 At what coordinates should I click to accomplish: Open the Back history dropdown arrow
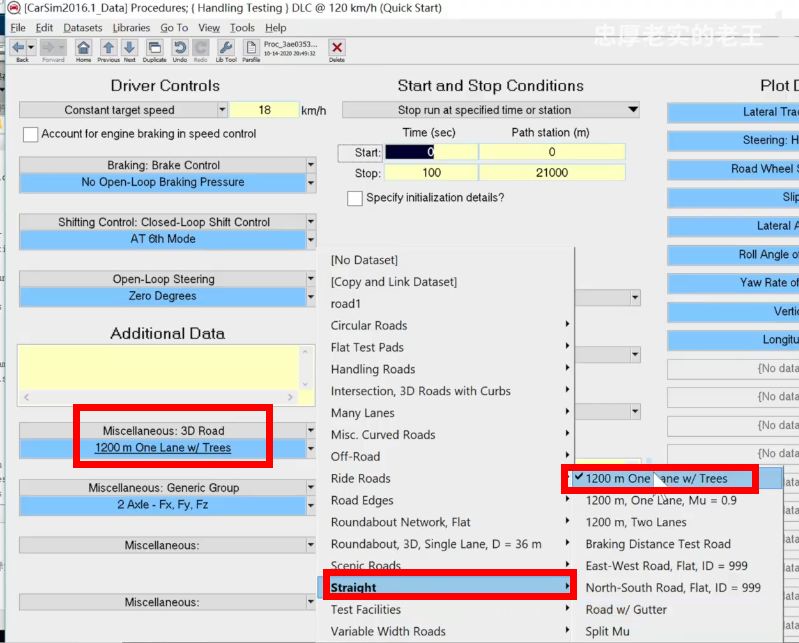click(x=31, y=48)
